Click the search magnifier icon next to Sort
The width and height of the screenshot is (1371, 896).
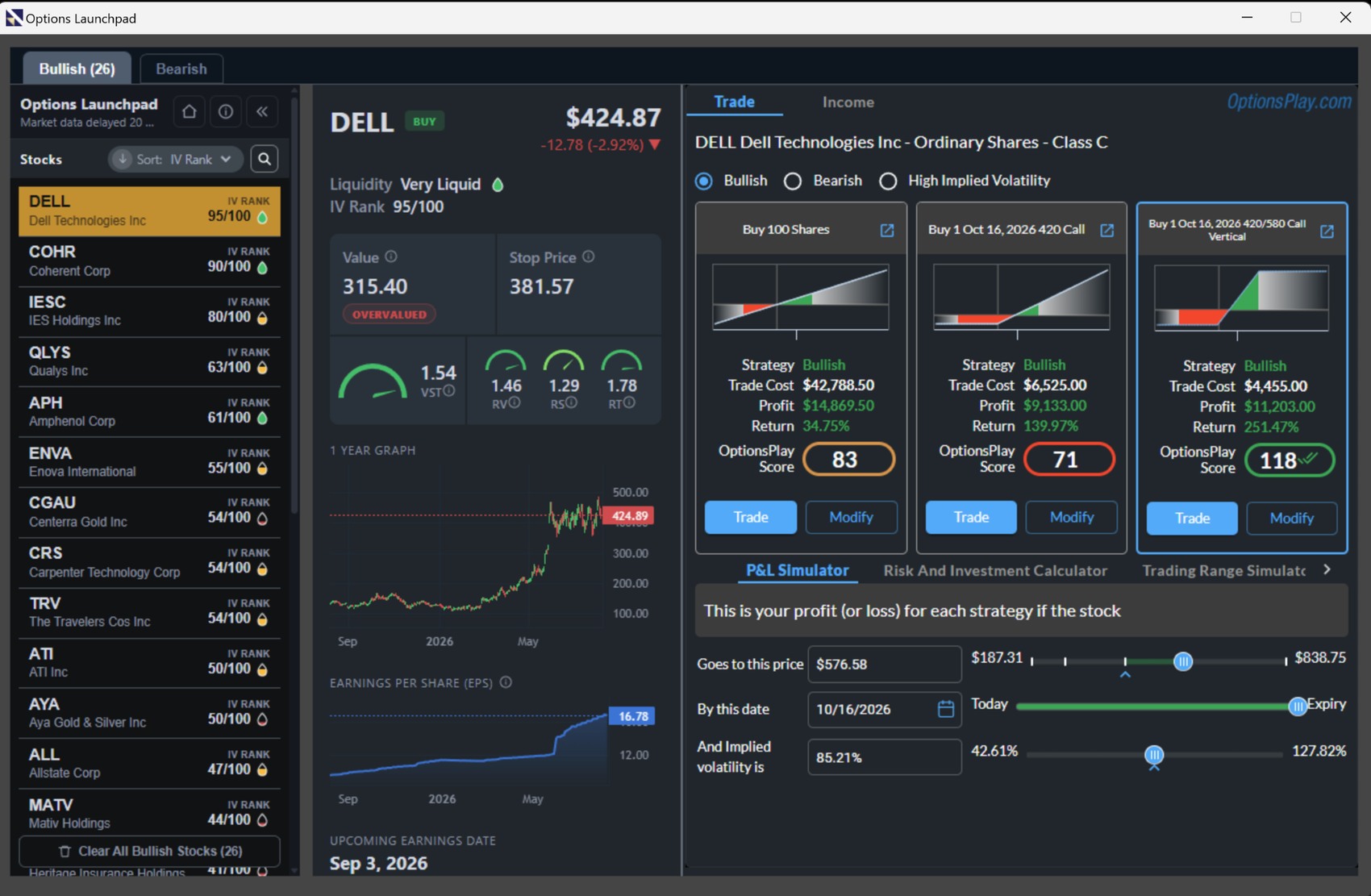coord(265,159)
